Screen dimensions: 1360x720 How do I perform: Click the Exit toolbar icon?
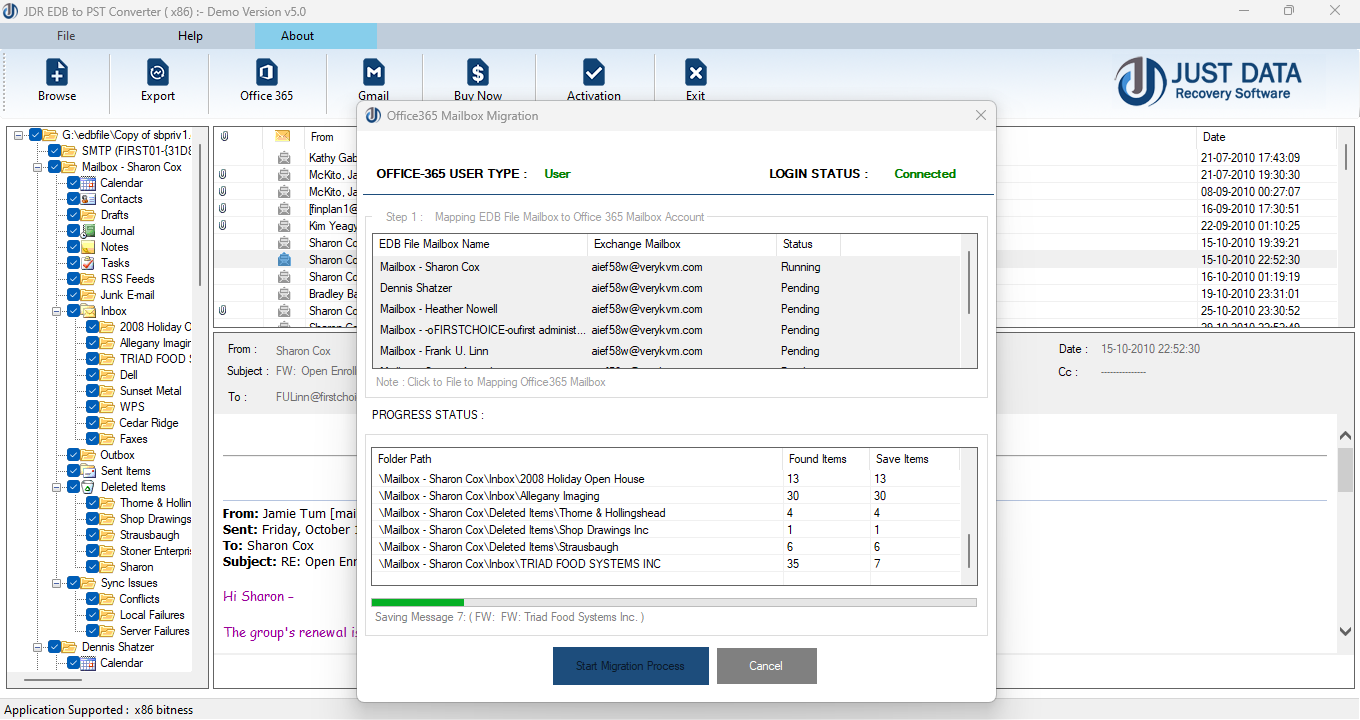pyautogui.click(x=694, y=80)
